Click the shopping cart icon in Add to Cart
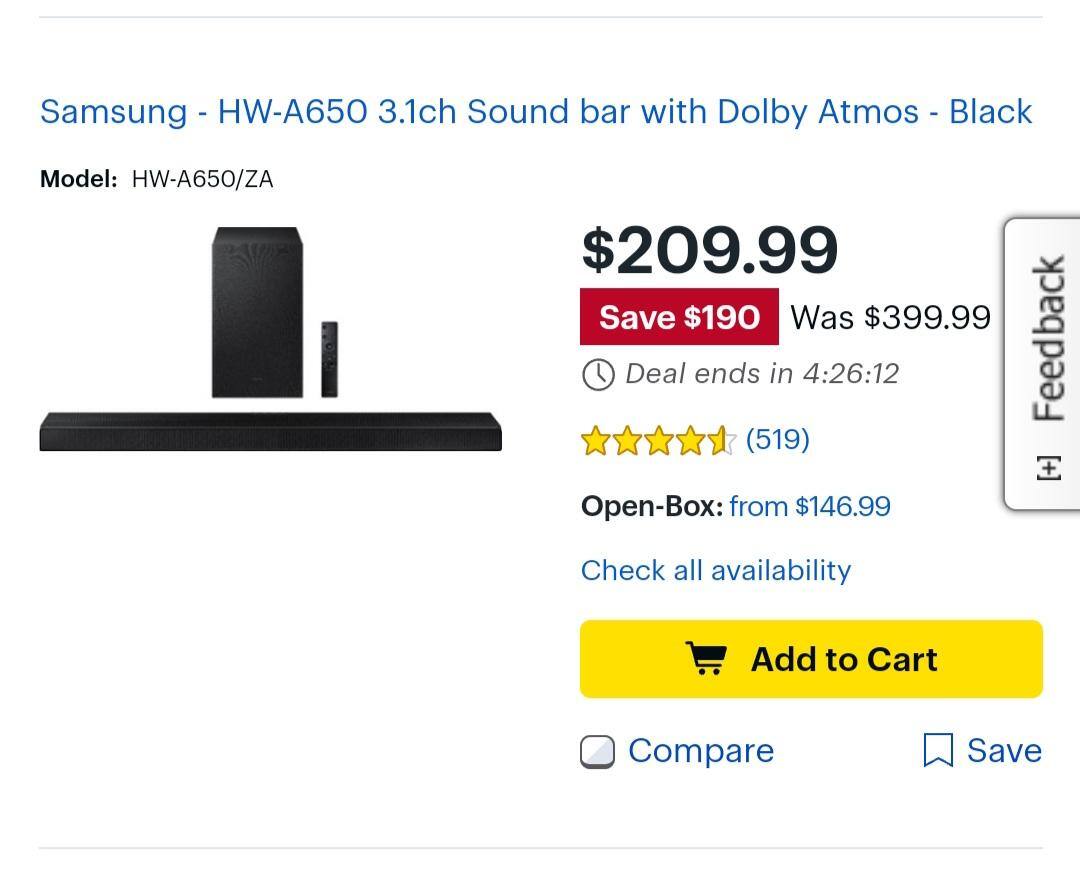The image size is (1080, 872). pos(707,659)
